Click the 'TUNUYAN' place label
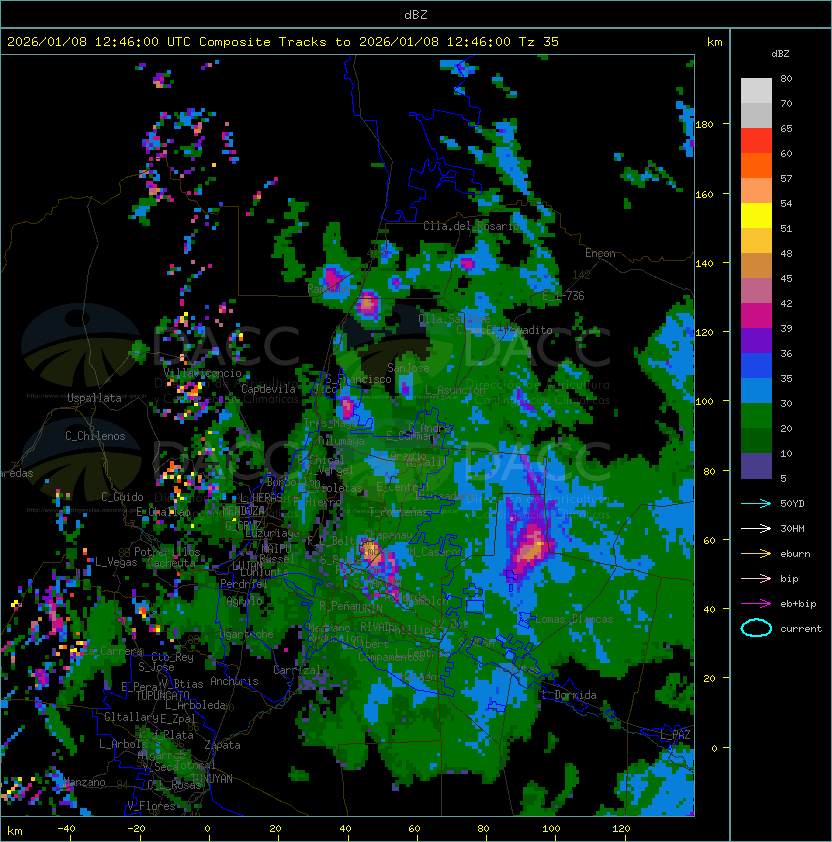The image size is (832, 842). pyautogui.click(x=212, y=779)
